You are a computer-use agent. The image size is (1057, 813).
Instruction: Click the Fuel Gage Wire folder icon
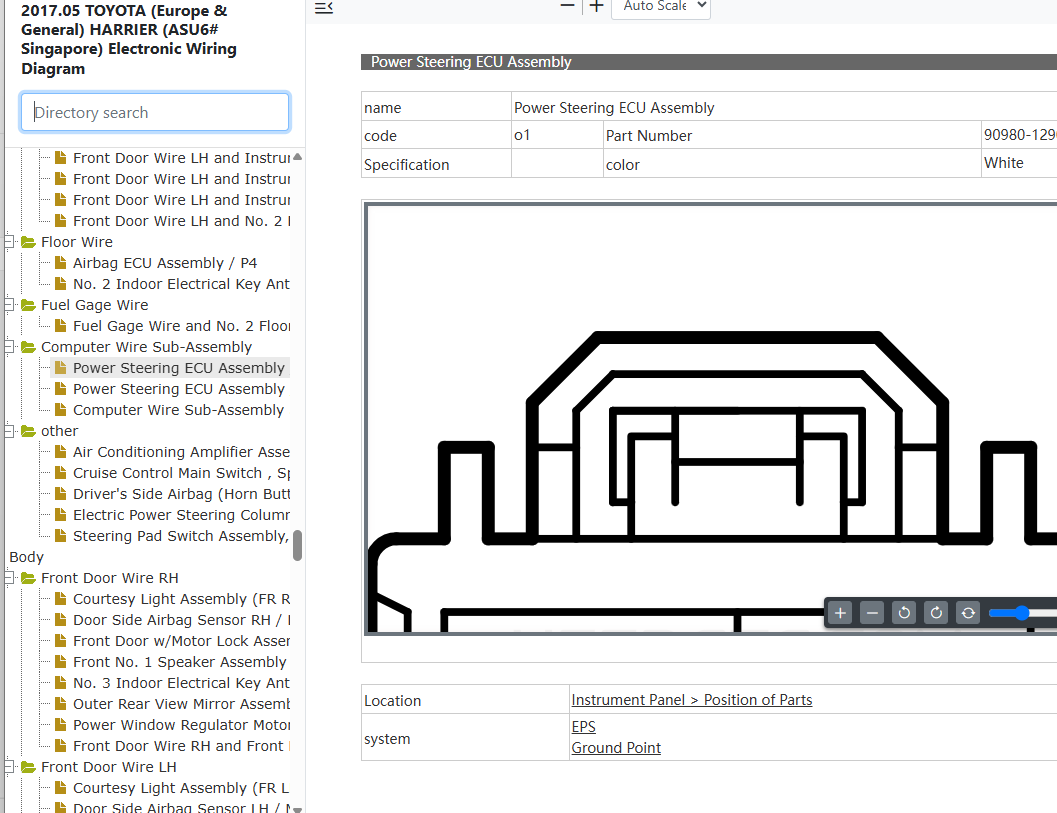point(28,305)
